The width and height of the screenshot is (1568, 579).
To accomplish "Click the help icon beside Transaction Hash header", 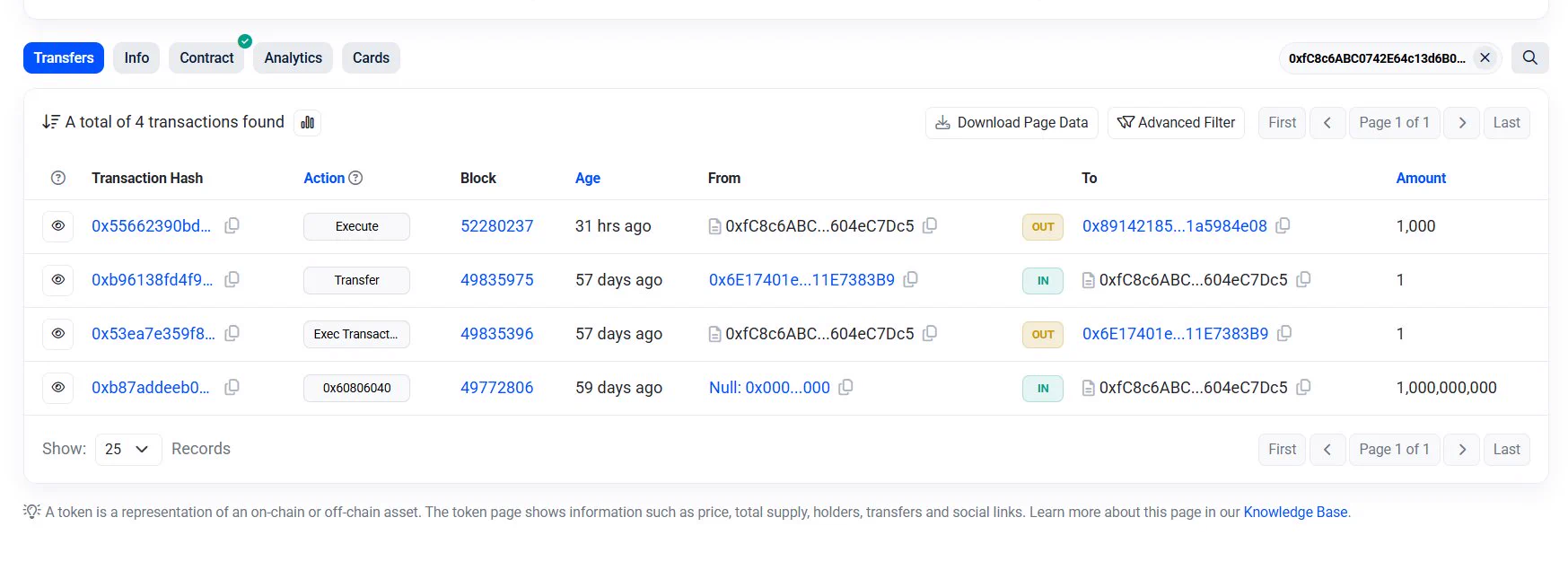I will pos(58,178).
